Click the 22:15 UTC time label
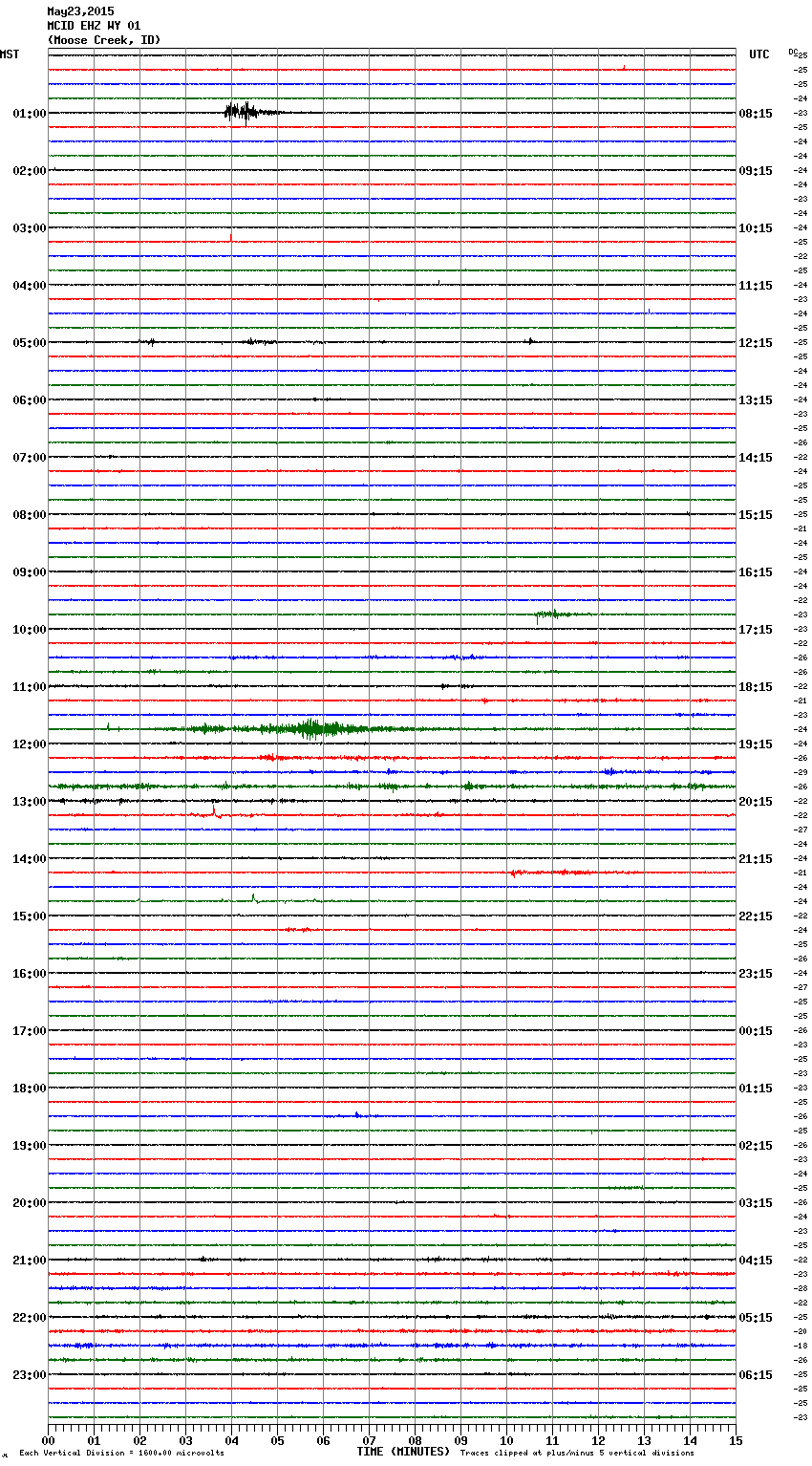This screenshot has height=1466, width=812. pyautogui.click(x=756, y=916)
